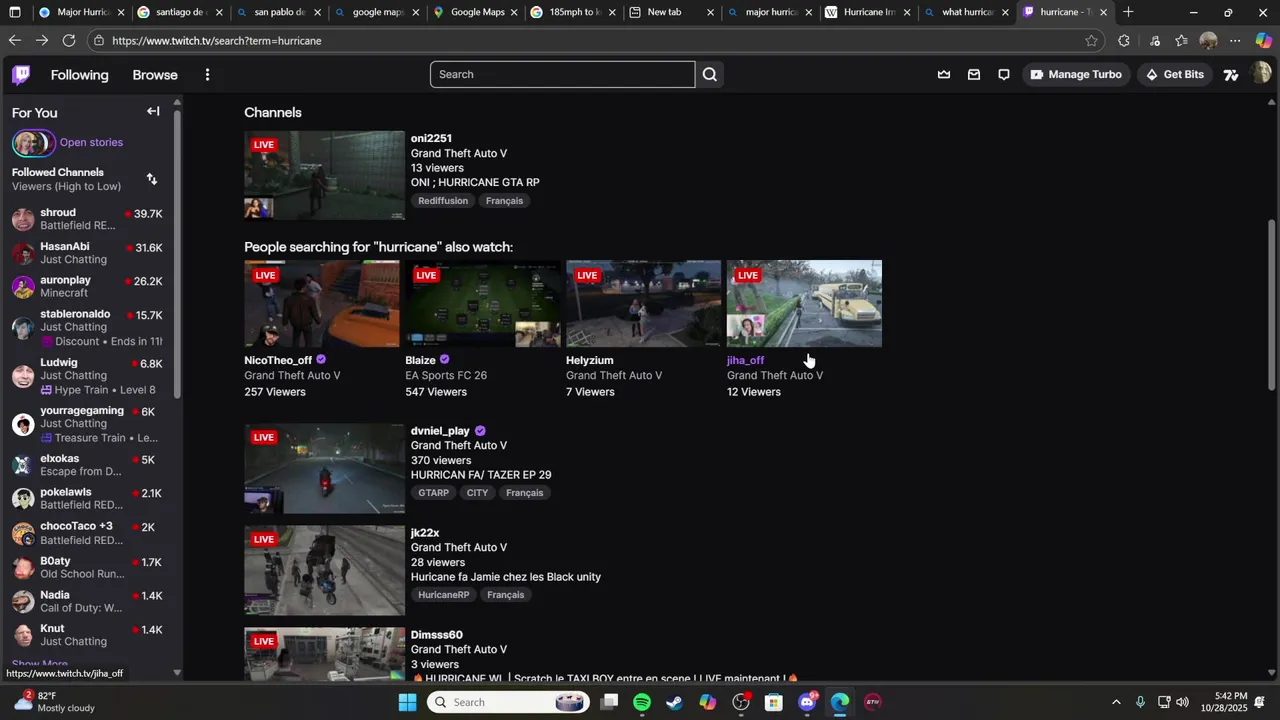Open stories avatar bubbles

(x=32, y=143)
